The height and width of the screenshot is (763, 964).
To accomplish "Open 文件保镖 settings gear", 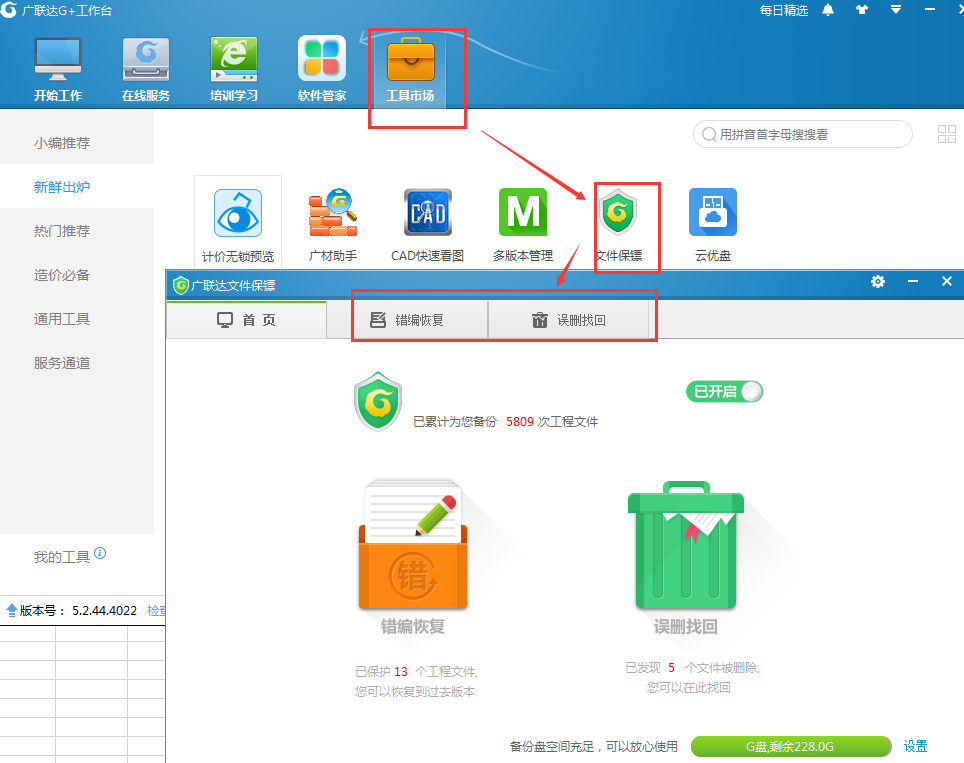I will tap(878, 282).
